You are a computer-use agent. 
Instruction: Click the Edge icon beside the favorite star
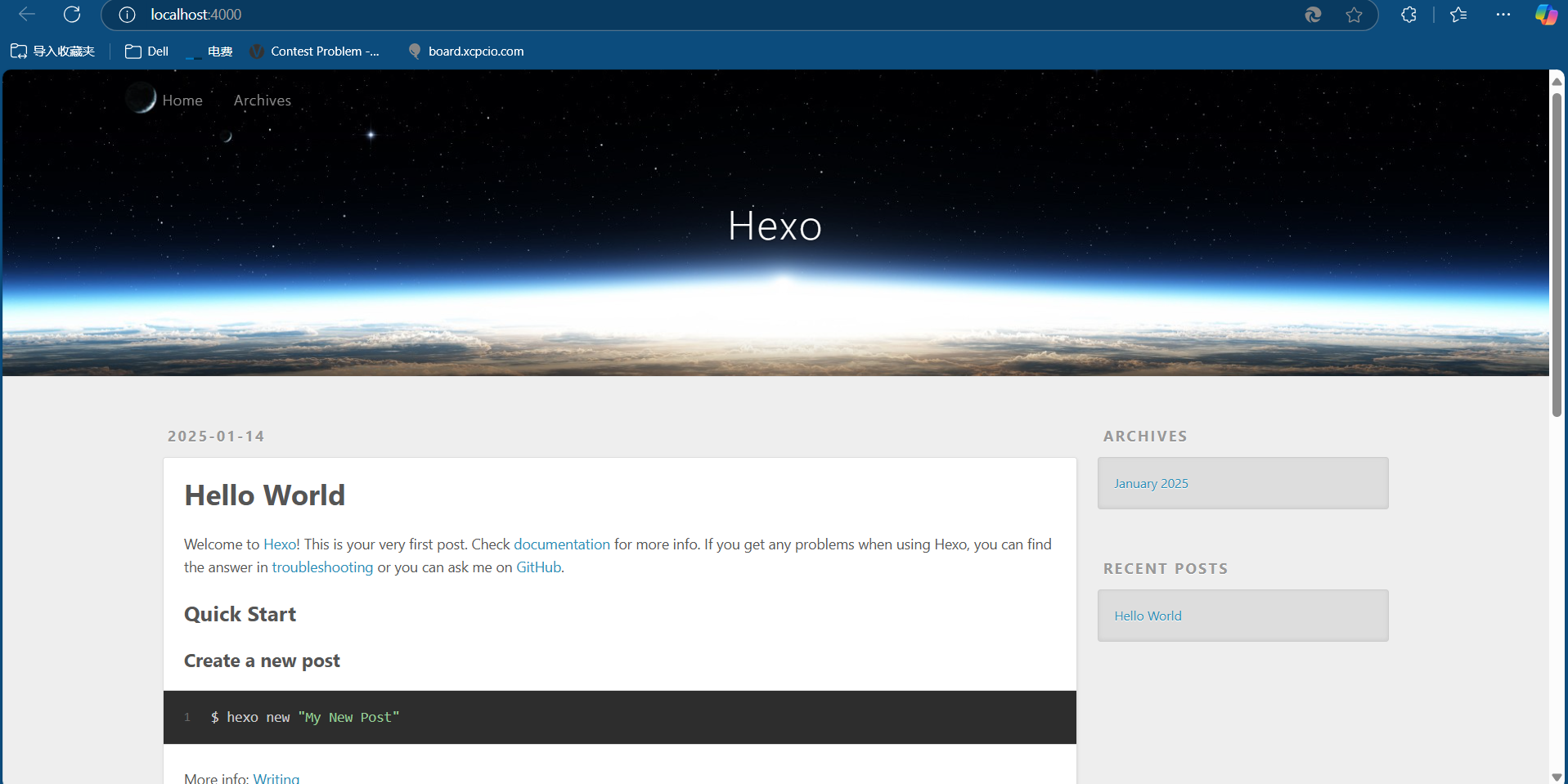[x=1313, y=15]
